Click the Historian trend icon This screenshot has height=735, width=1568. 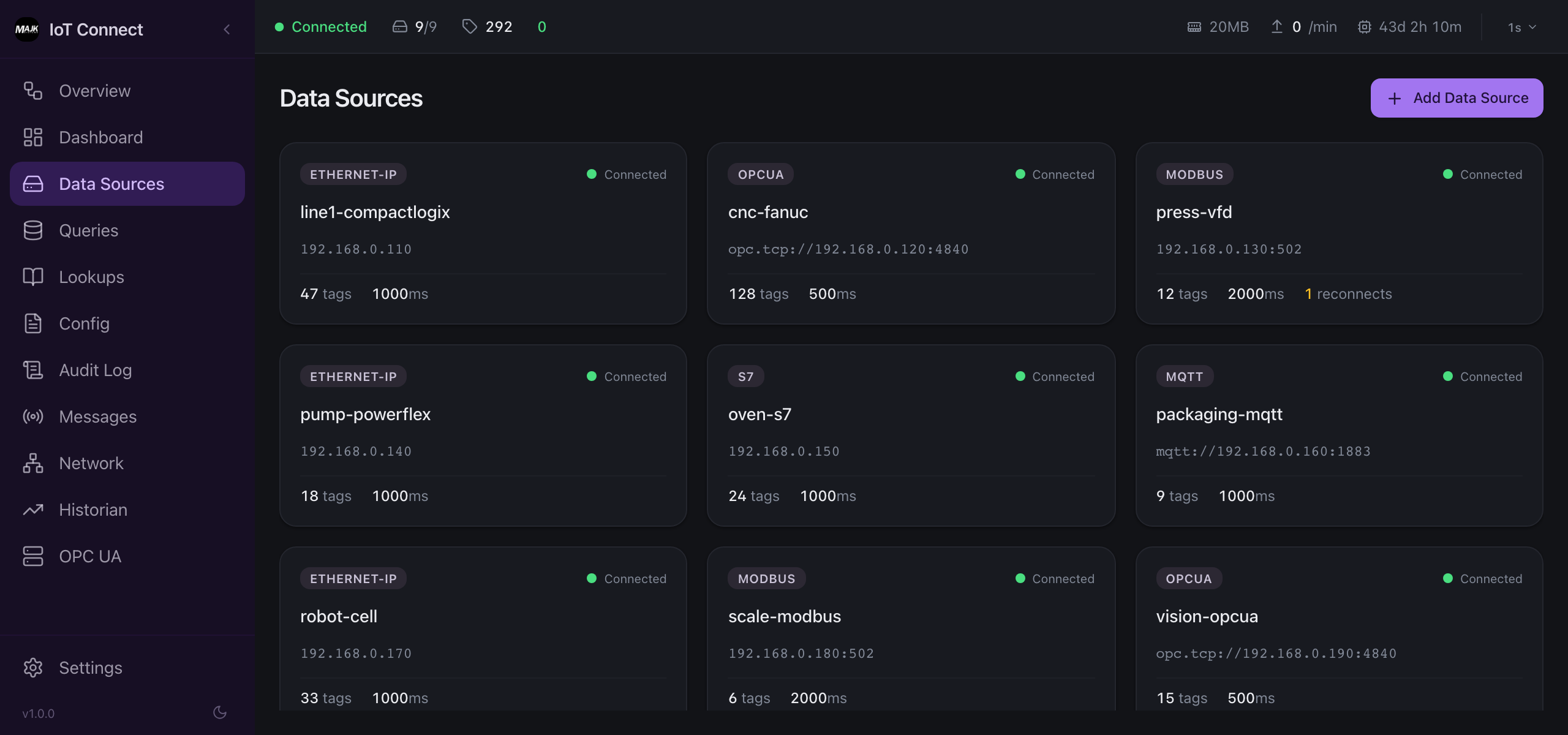click(x=32, y=510)
